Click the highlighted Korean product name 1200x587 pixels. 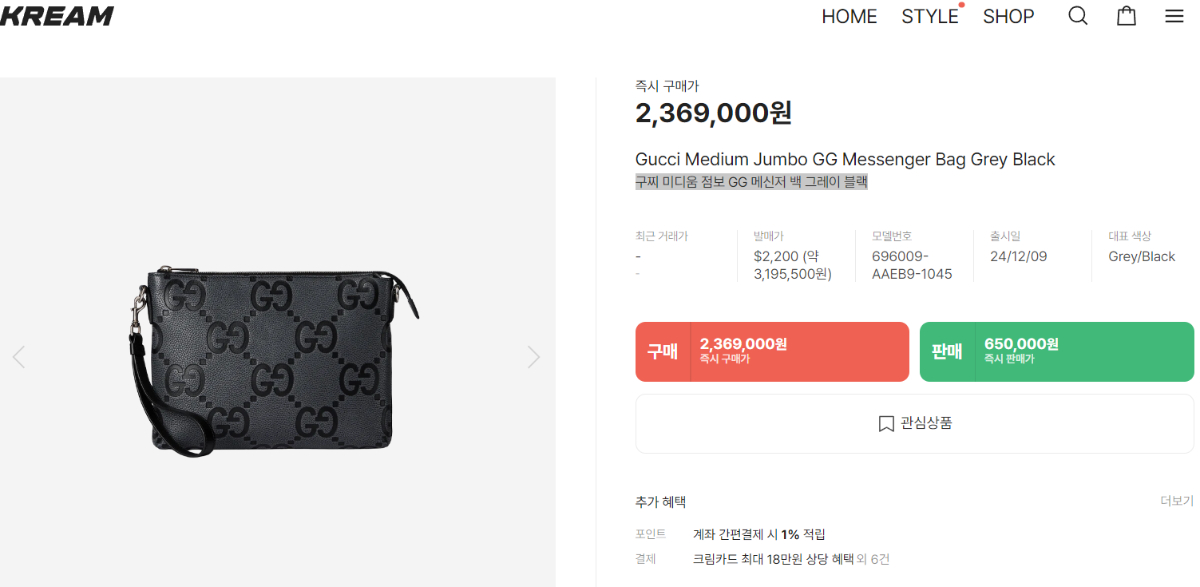(x=751, y=182)
